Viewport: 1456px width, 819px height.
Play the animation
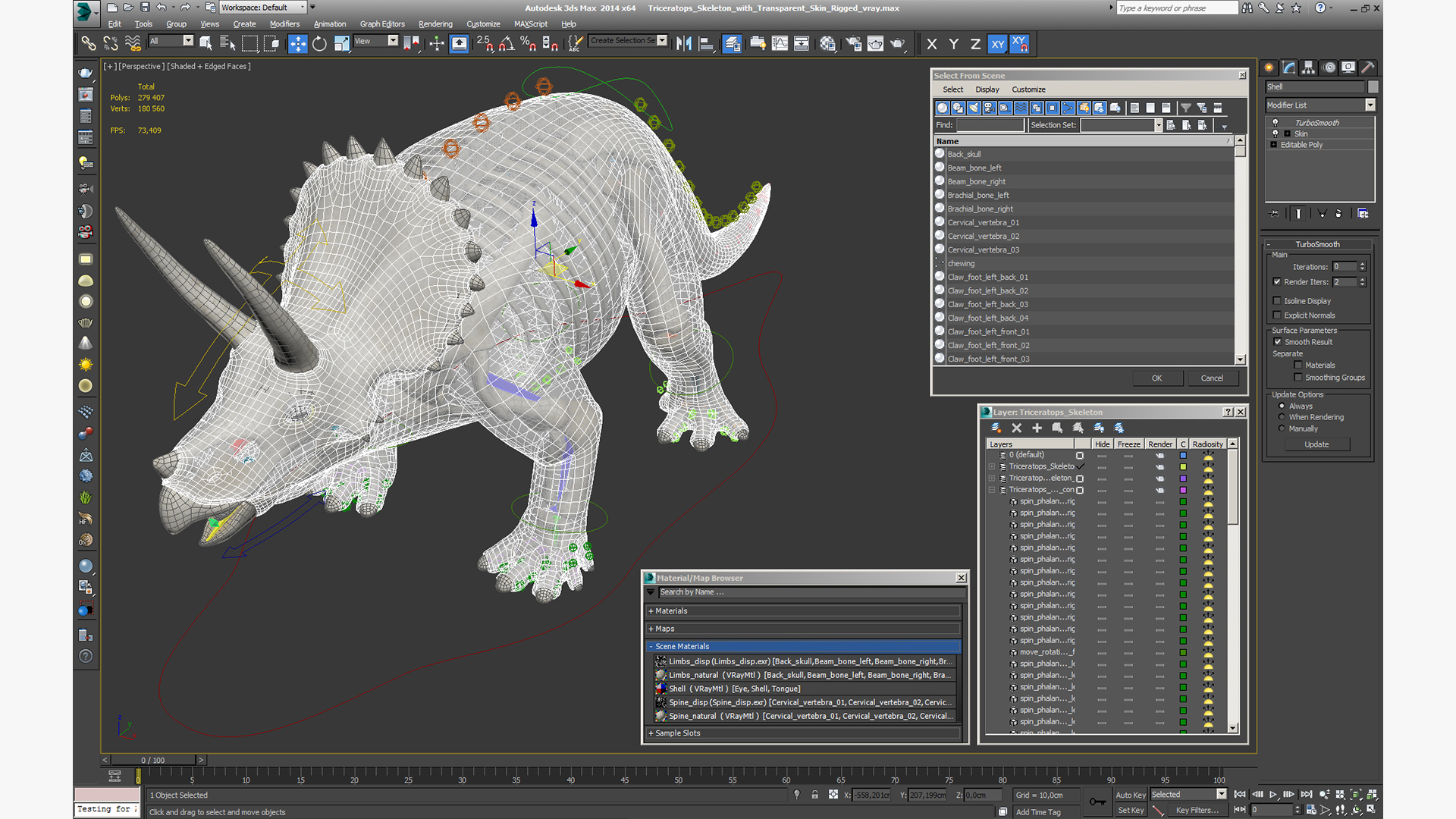click(x=1272, y=795)
